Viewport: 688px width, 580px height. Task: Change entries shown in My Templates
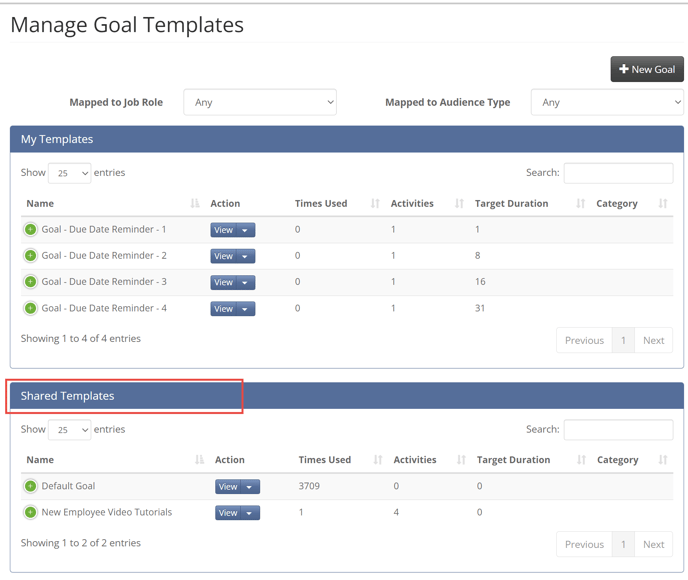tap(69, 173)
